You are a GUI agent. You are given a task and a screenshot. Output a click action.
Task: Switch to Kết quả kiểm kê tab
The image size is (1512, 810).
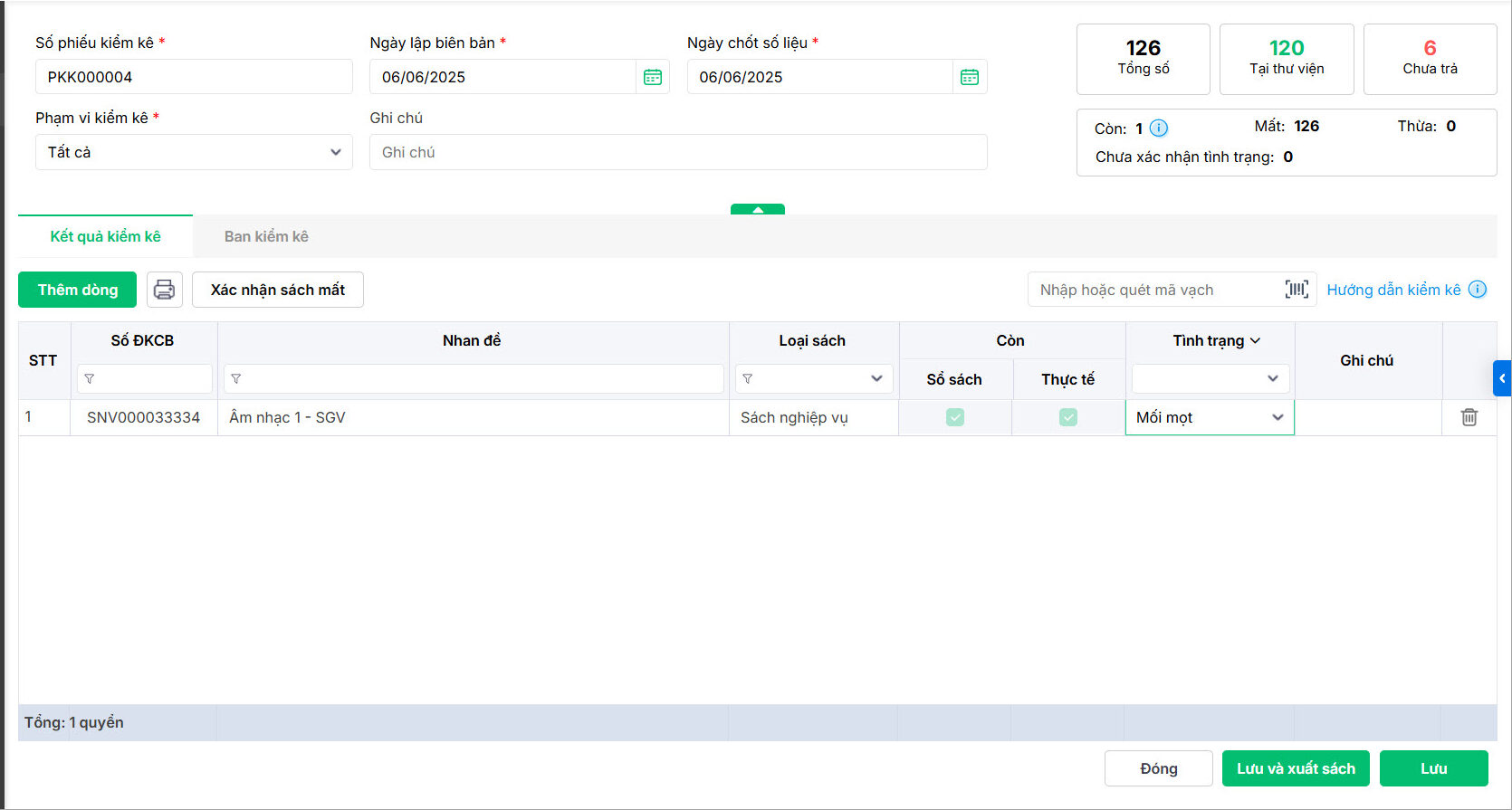pyautogui.click(x=105, y=236)
